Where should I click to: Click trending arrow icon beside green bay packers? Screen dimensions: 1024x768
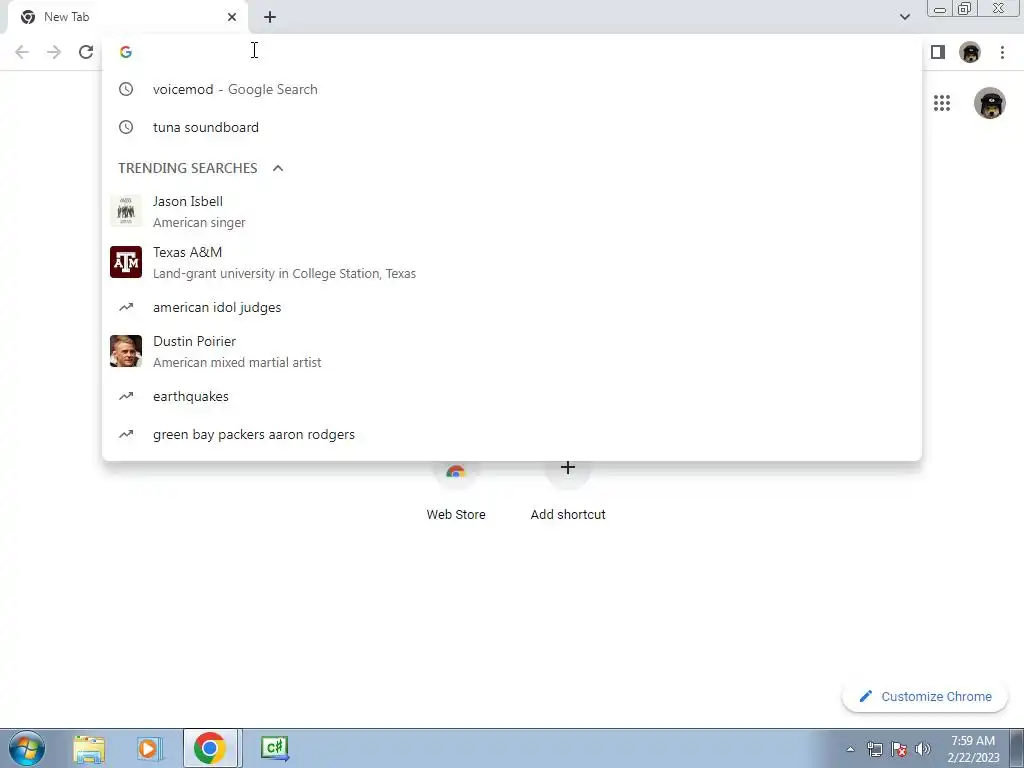(126, 434)
